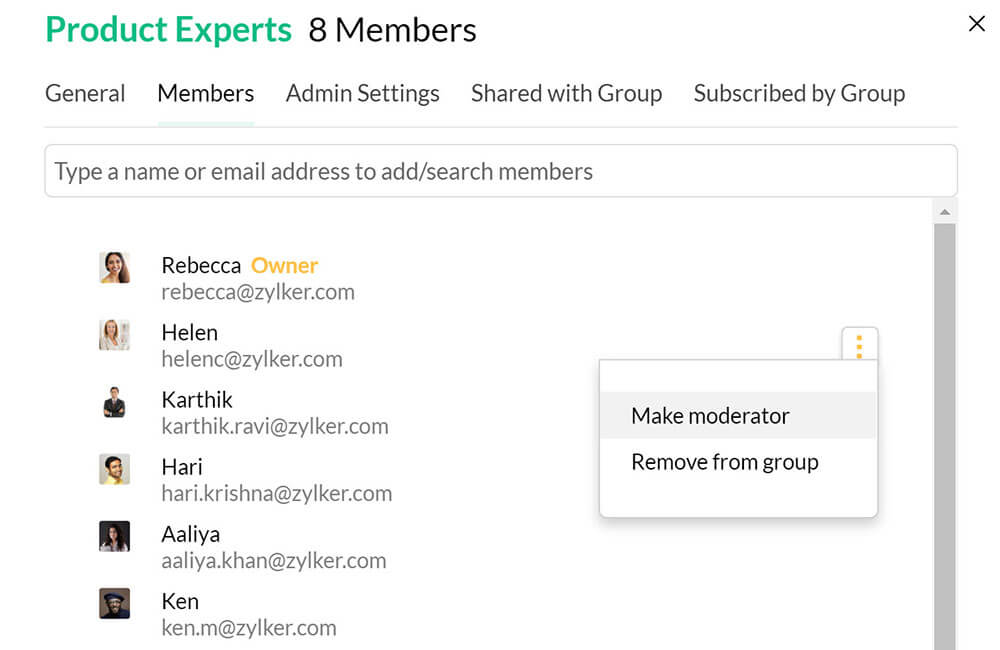Screen dimensions: 1000x650
Task: Open the Admin Settings tab
Action: coord(362,94)
